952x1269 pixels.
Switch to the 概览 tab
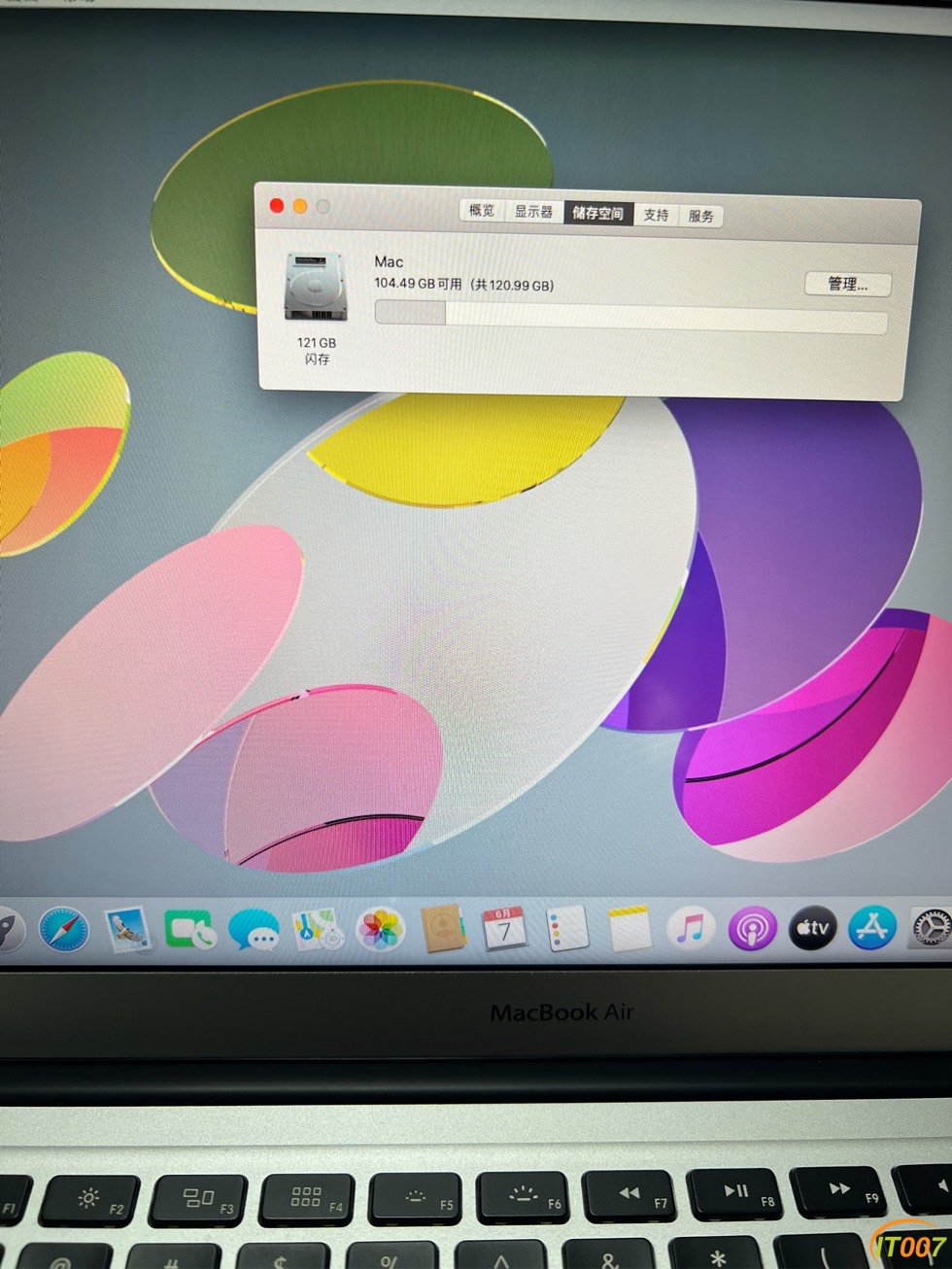pos(482,211)
